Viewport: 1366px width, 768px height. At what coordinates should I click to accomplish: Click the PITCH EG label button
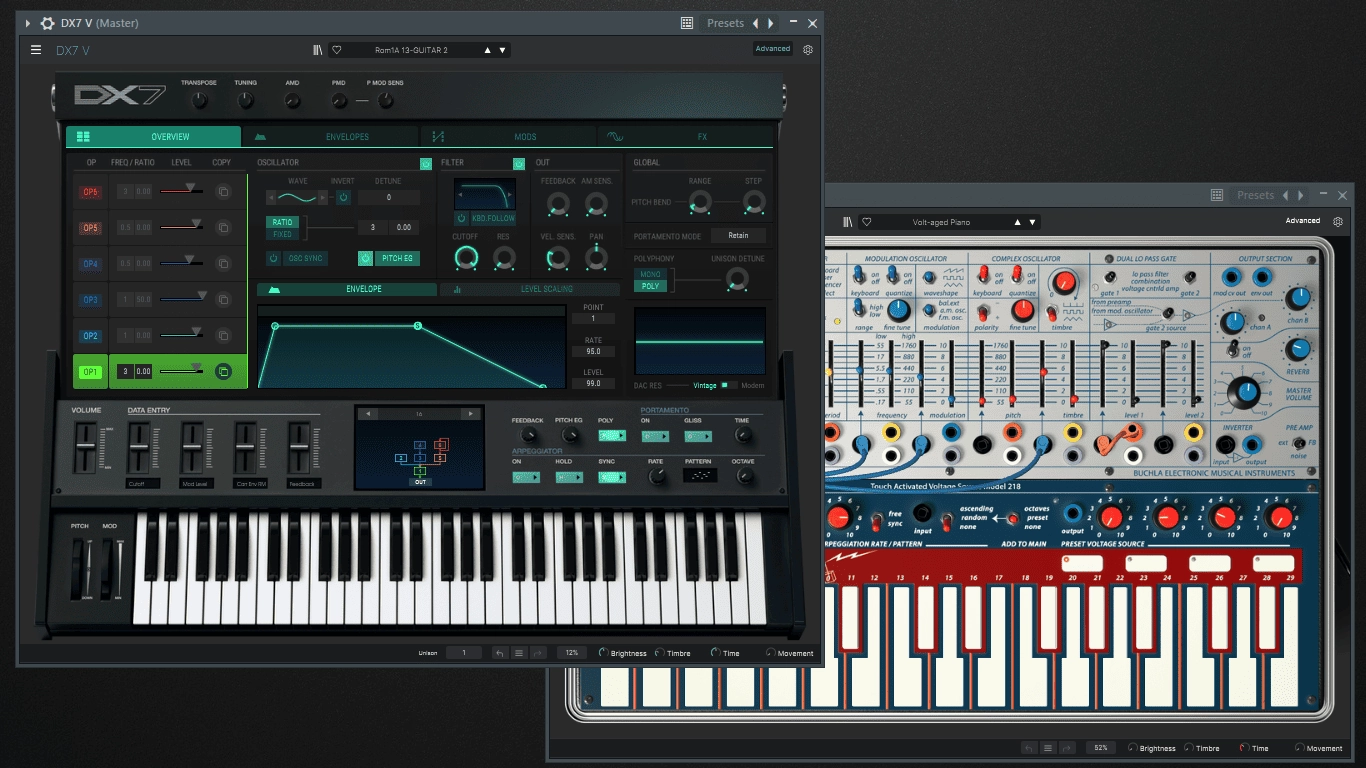(397, 258)
